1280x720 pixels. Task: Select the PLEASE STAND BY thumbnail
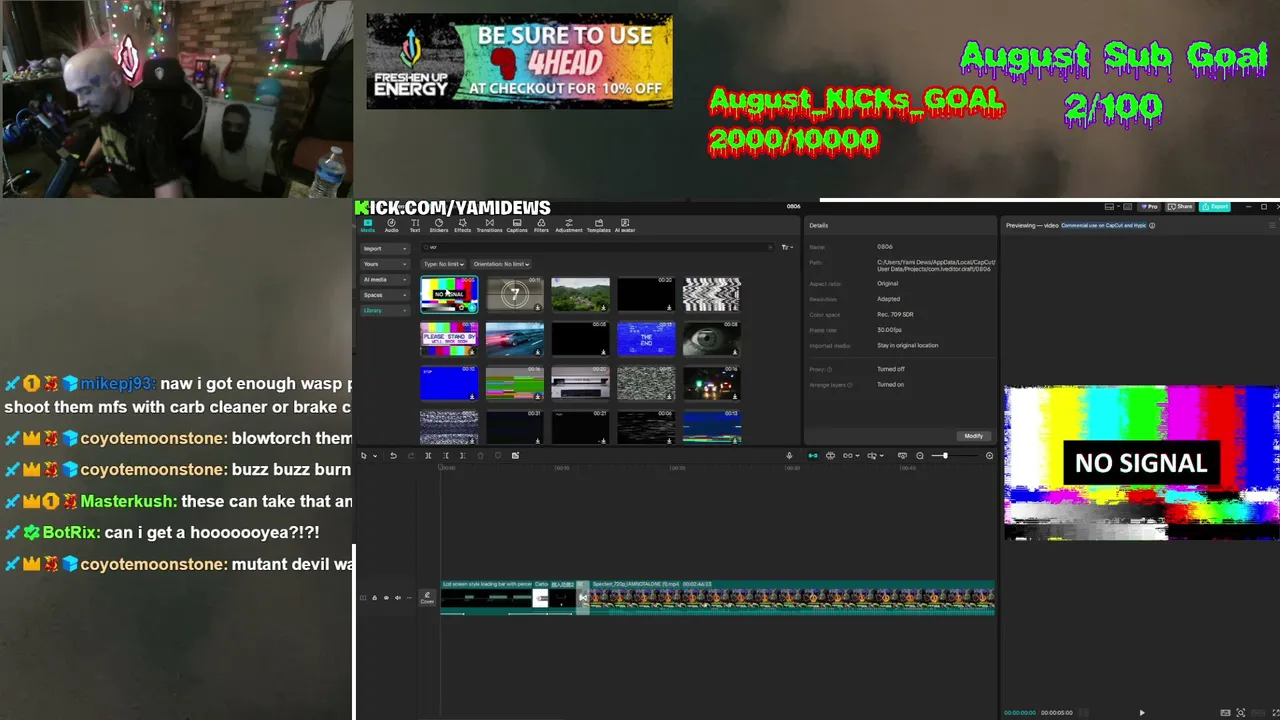pyautogui.click(x=449, y=339)
